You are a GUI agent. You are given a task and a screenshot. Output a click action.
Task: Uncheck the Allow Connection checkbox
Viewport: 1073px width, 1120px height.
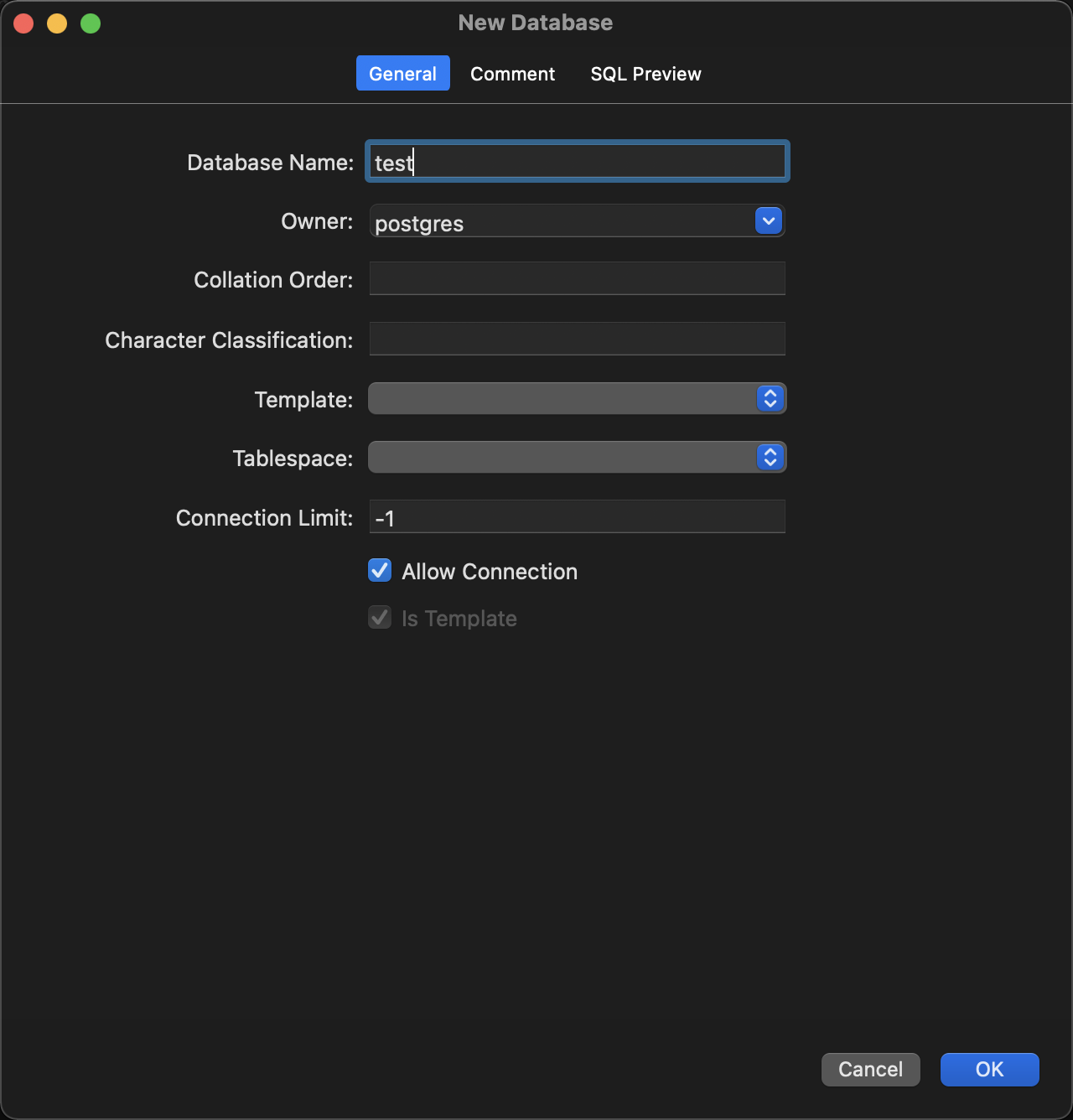point(380,571)
